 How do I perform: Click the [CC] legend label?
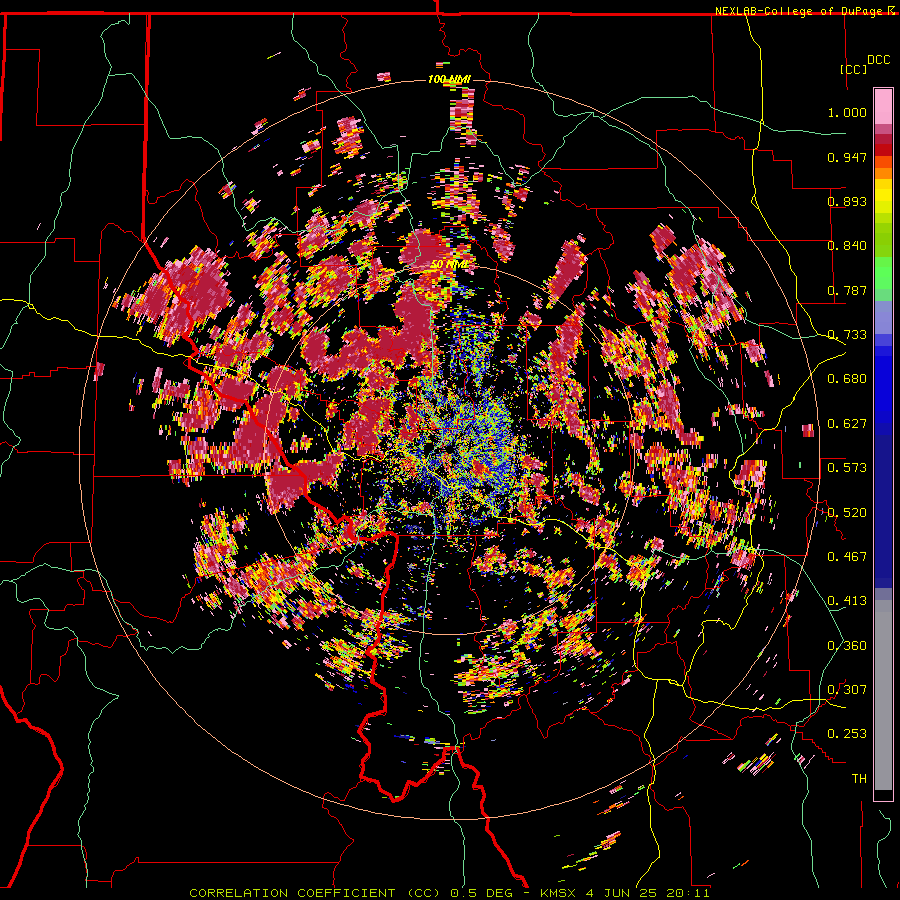point(853,69)
